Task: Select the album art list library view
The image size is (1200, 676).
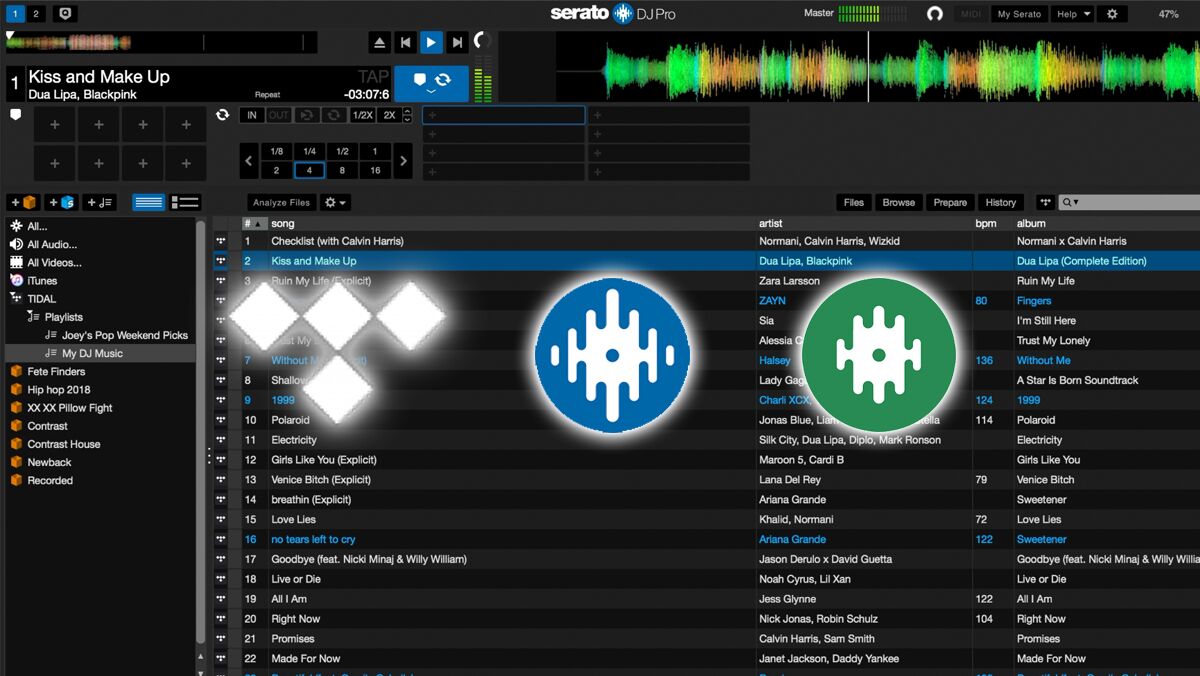Action: pyautogui.click(x=185, y=202)
